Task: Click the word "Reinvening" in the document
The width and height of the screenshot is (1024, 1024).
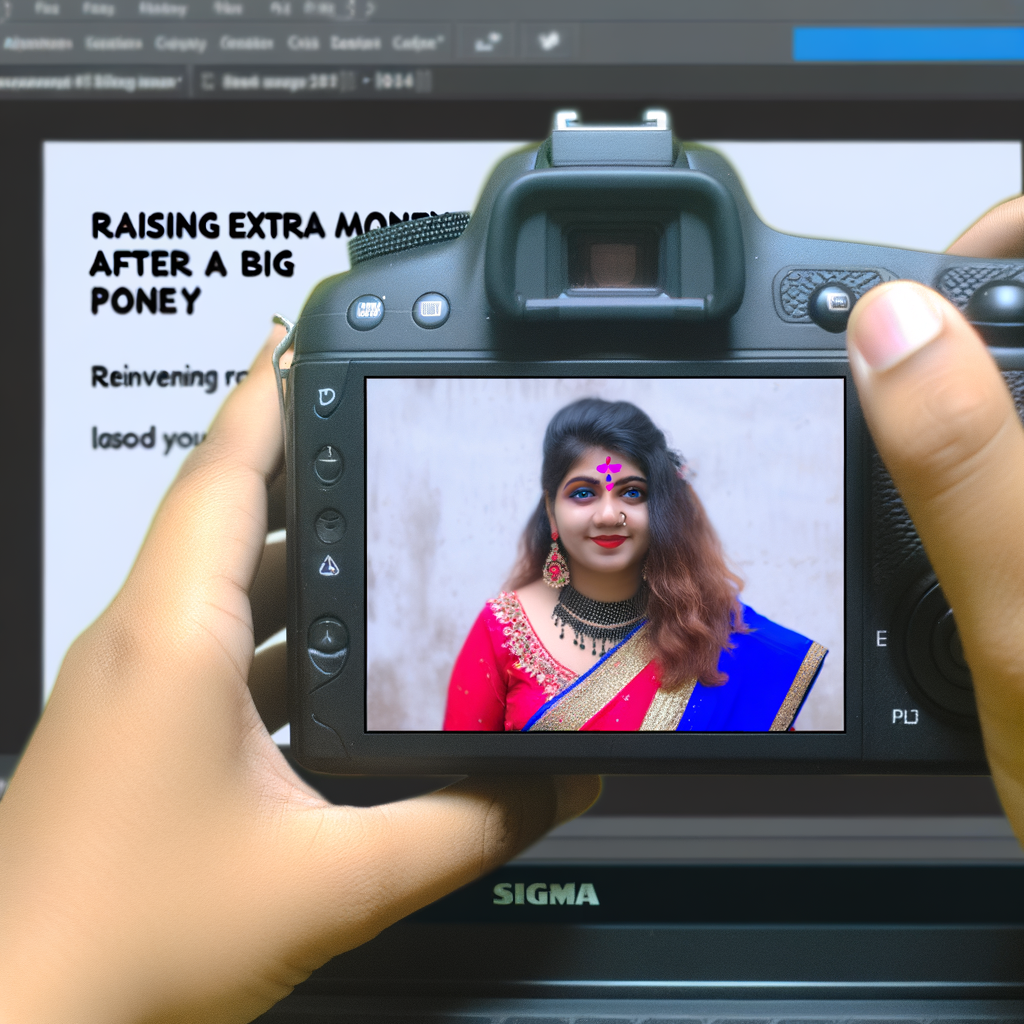Action: pos(154,377)
